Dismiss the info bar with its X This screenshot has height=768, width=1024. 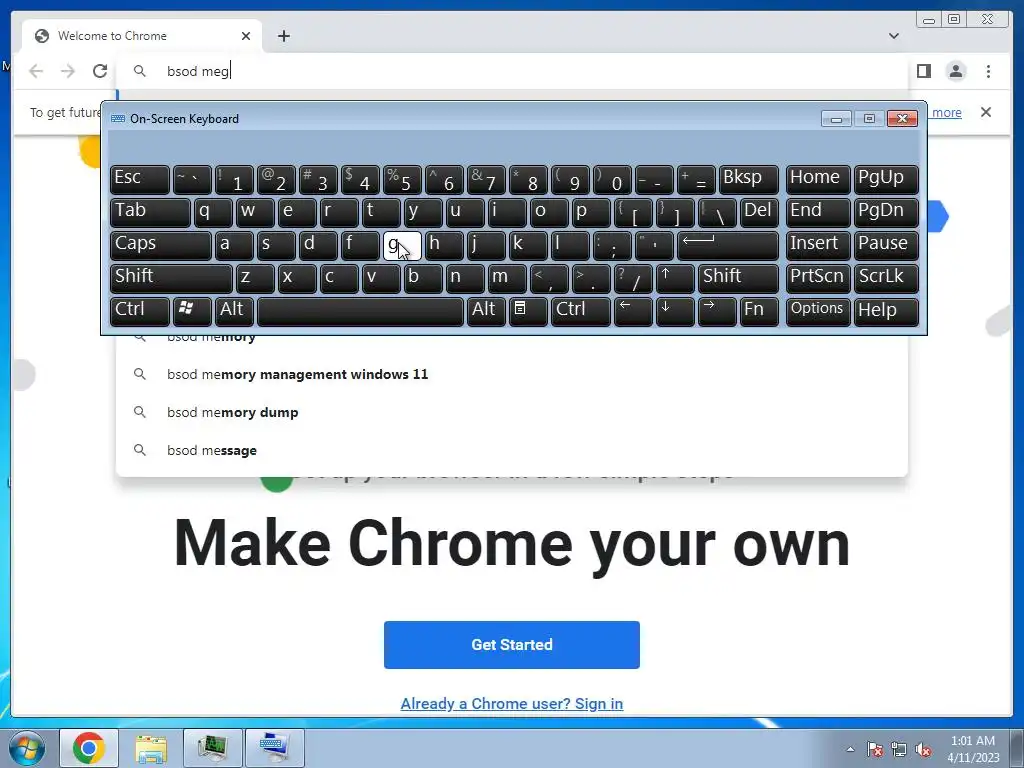click(x=986, y=112)
